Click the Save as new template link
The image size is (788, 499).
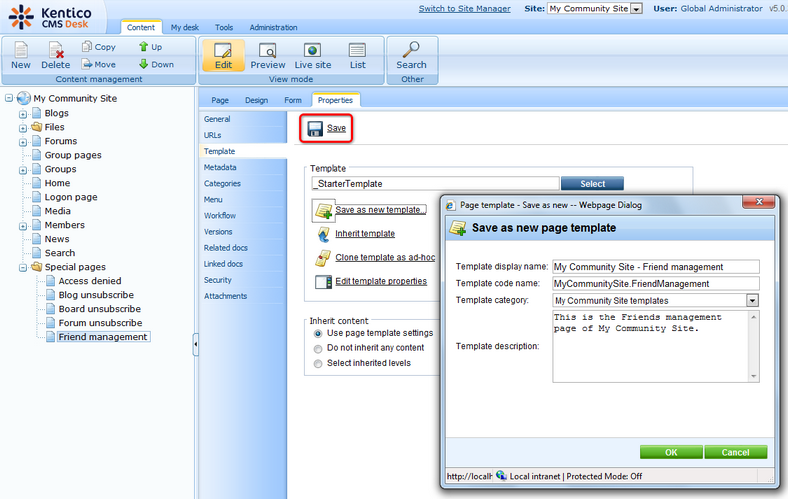click(x=380, y=210)
